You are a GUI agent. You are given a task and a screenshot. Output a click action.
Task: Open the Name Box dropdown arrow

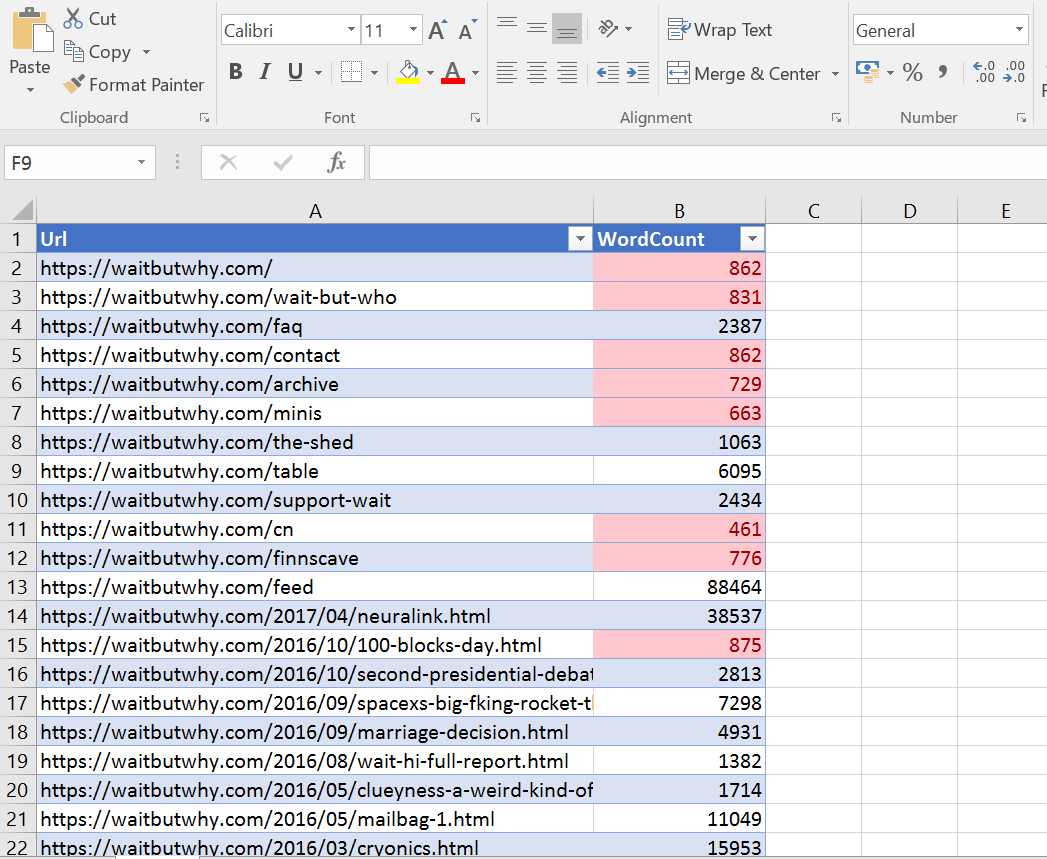click(141, 162)
